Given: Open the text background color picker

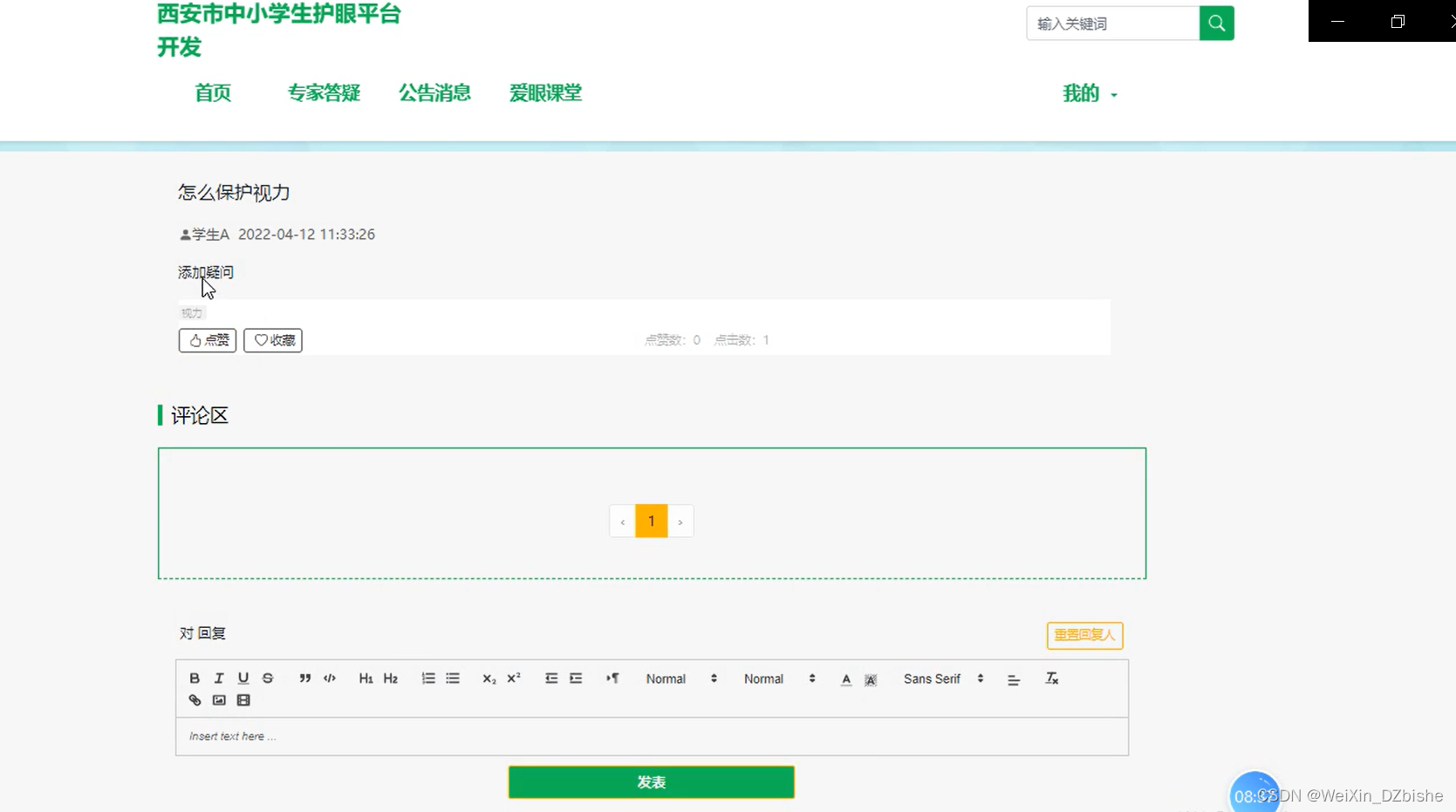Looking at the screenshot, I should 871,679.
